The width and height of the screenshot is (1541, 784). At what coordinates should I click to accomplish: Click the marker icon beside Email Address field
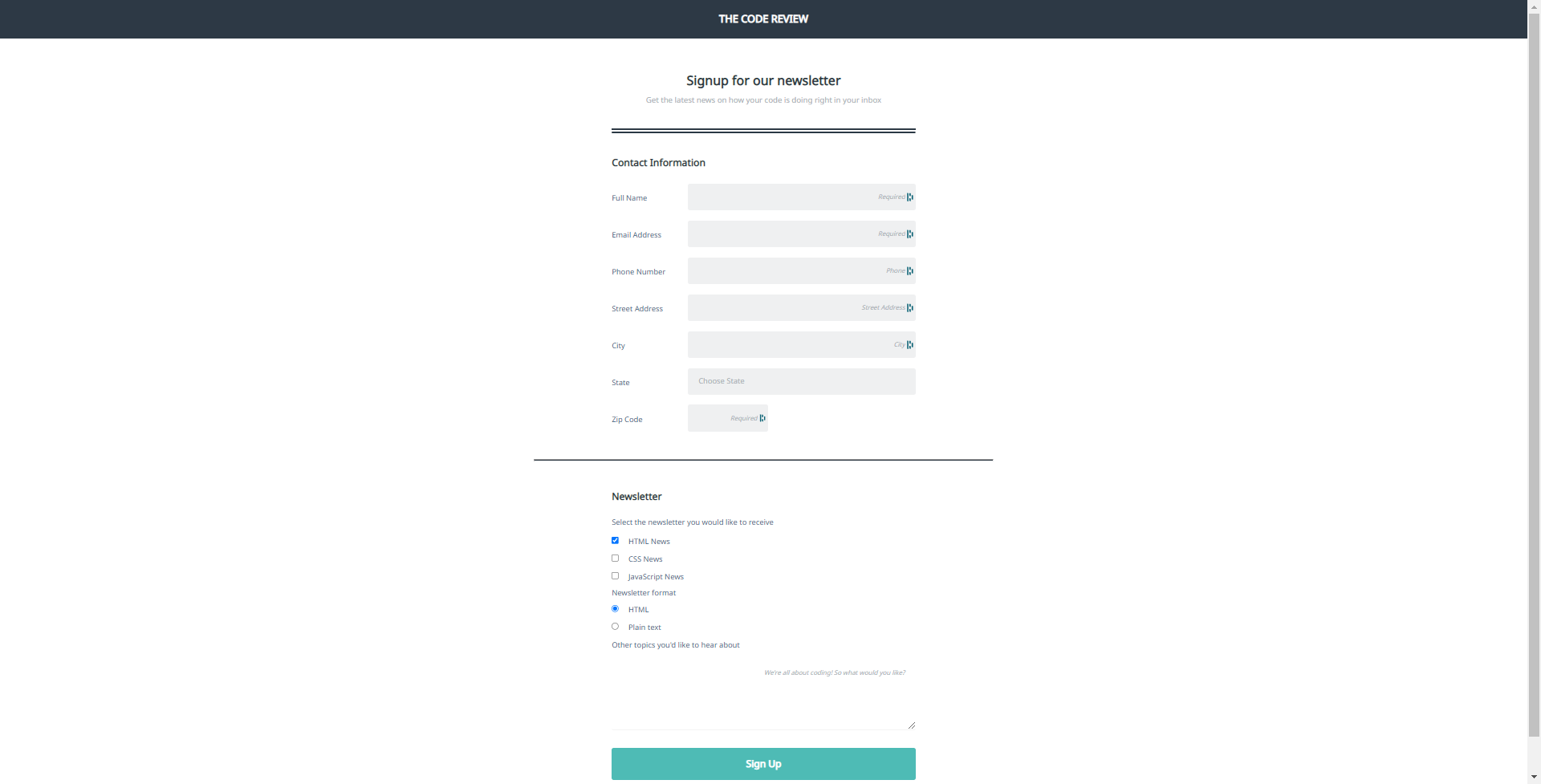pyautogui.click(x=909, y=234)
